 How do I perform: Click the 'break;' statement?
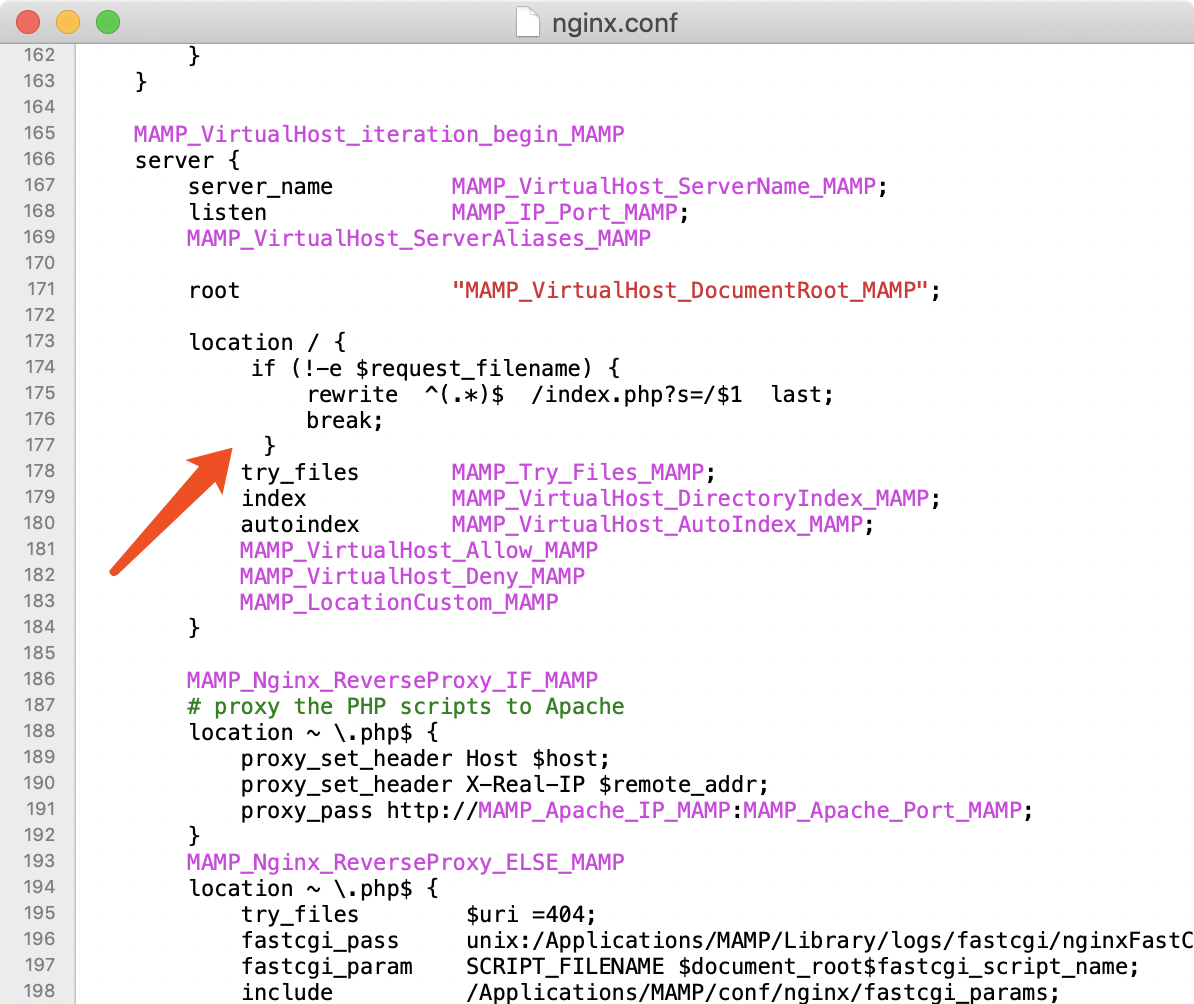[x=344, y=420]
